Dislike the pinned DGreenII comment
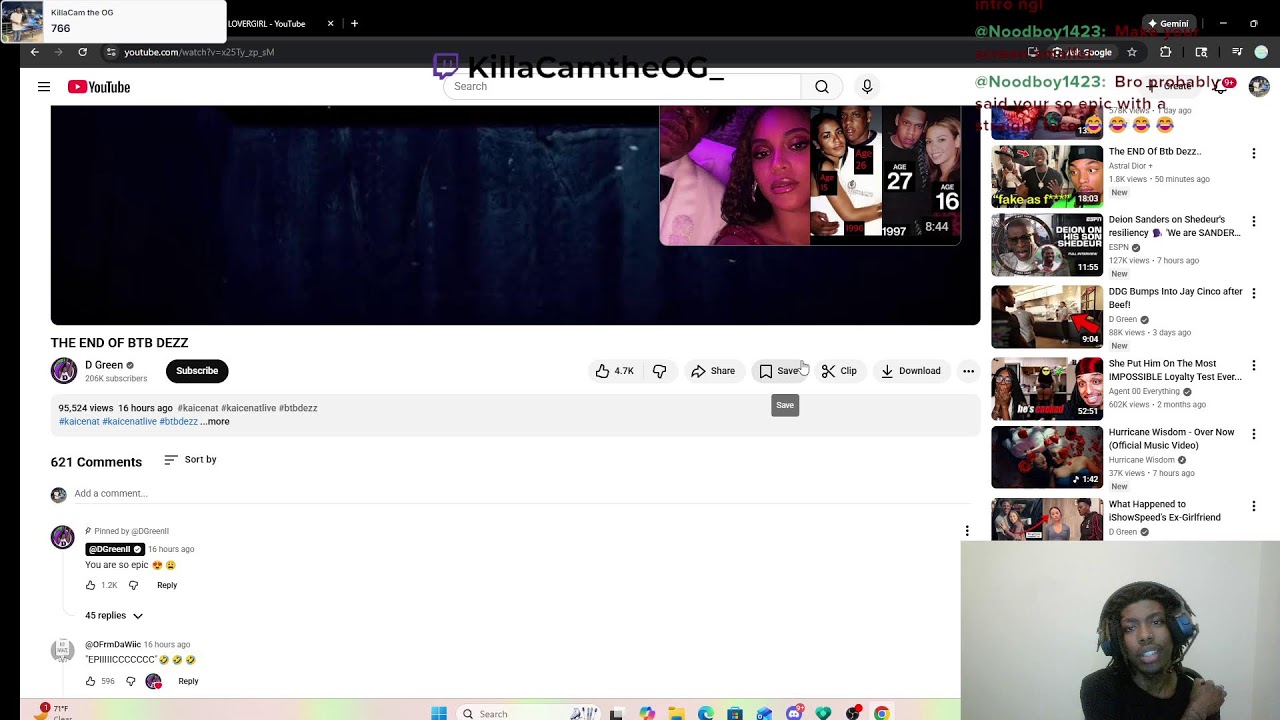This screenshot has height=720, width=1280. pos(133,585)
